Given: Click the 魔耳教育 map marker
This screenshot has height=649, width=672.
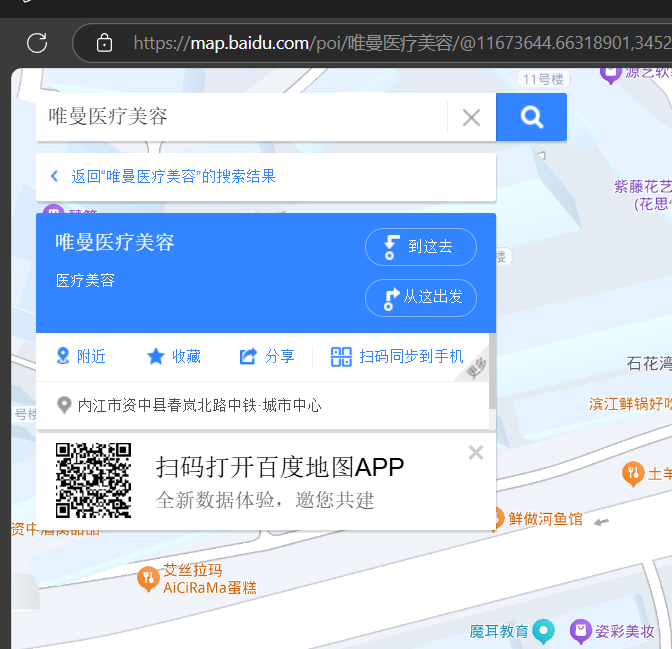Looking at the screenshot, I should (x=543, y=631).
